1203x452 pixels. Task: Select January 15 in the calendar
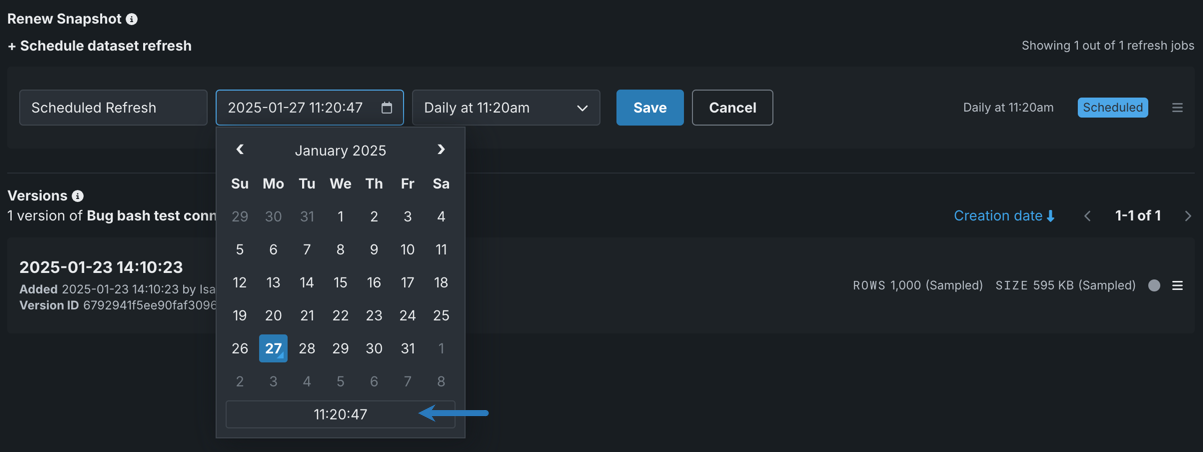340,283
